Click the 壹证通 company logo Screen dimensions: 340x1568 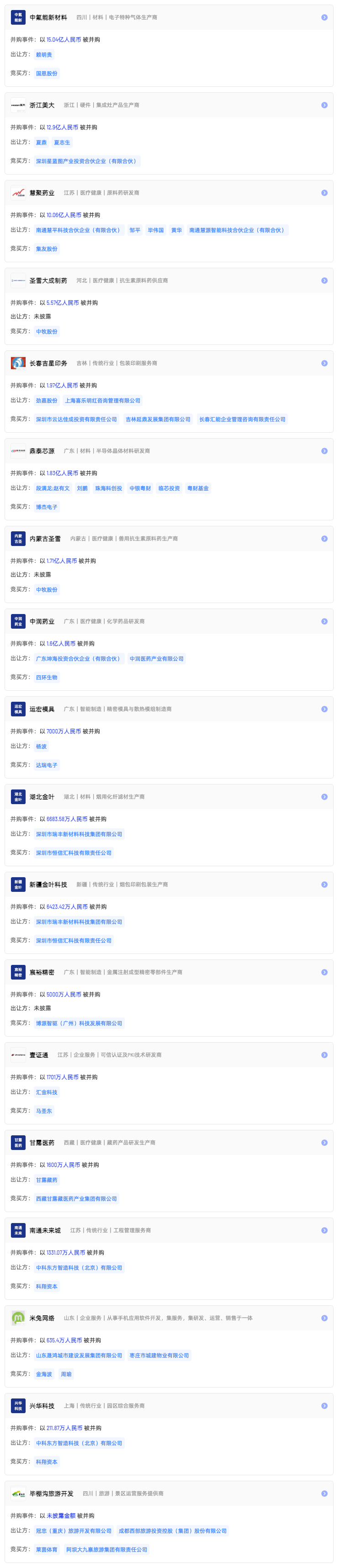pyautogui.click(x=18, y=1055)
